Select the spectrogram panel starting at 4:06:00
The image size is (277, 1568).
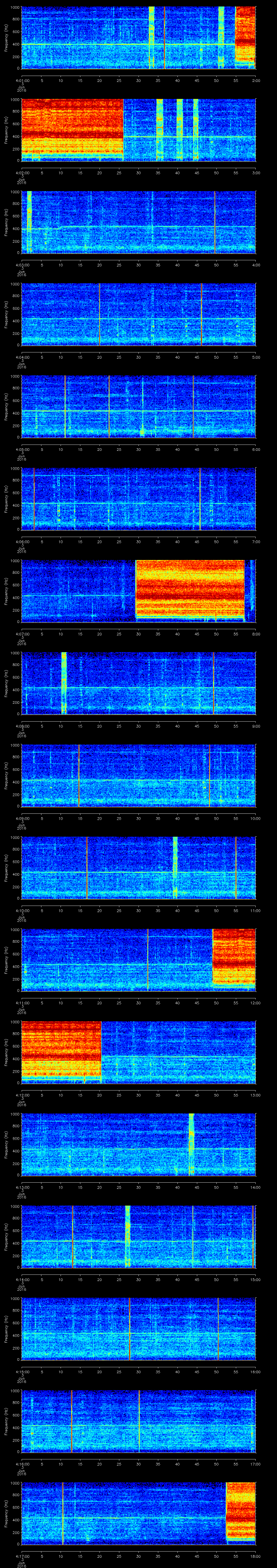[138, 499]
